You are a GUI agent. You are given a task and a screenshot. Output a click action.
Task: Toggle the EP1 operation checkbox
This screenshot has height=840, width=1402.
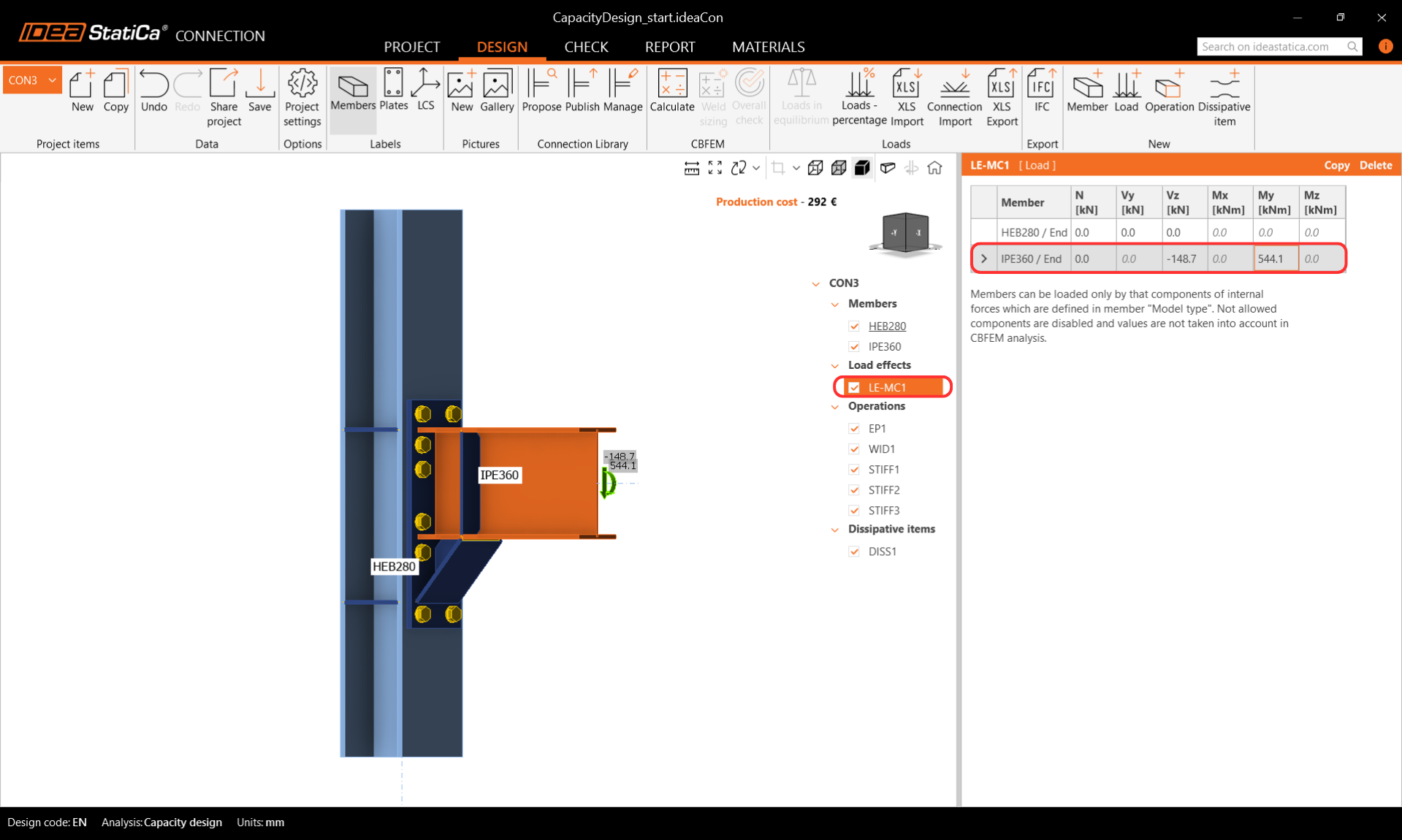[854, 428]
